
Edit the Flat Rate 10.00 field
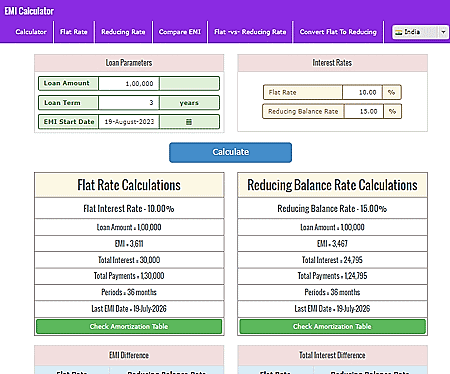click(x=362, y=92)
